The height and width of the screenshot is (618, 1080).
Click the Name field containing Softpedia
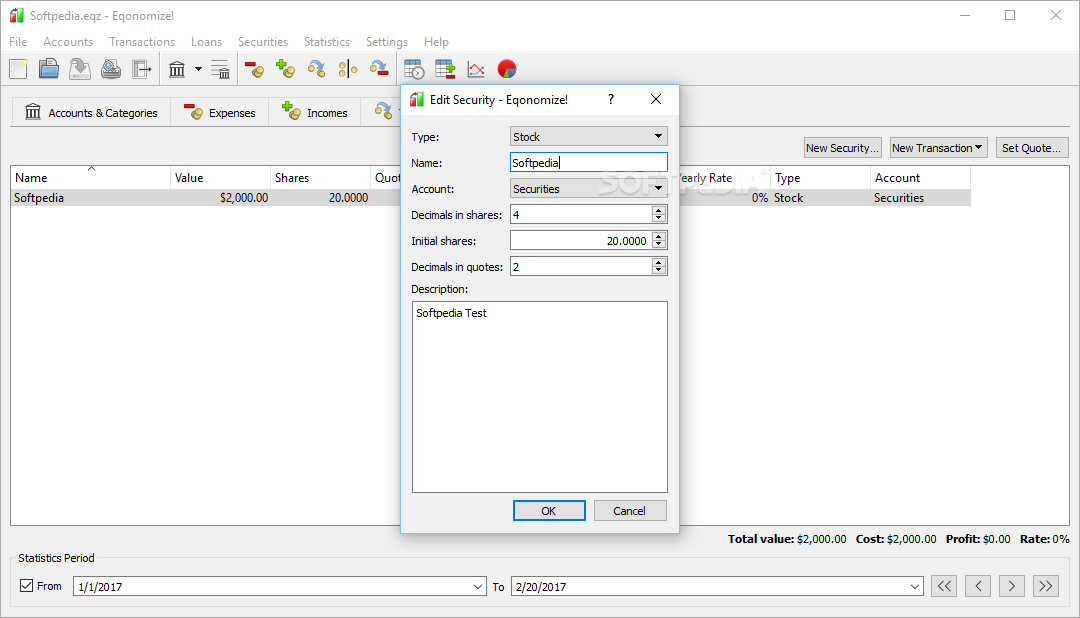tap(588, 163)
